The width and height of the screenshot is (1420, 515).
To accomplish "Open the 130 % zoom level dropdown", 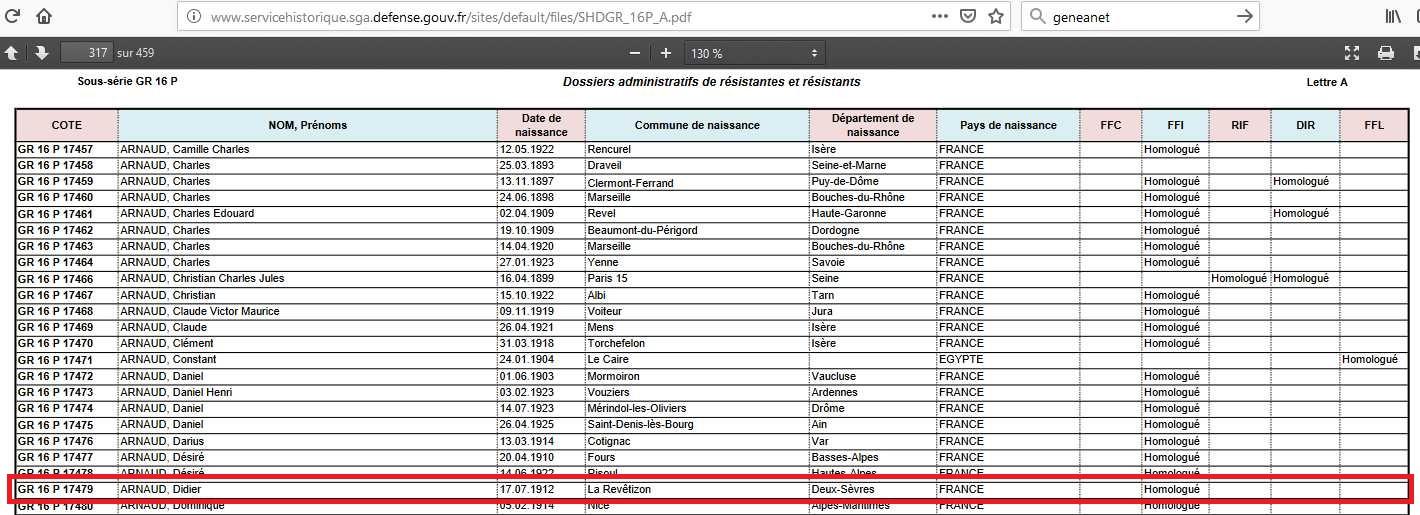I will [x=754, y=53].
